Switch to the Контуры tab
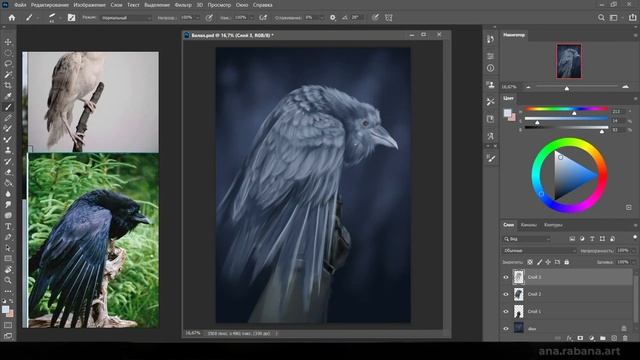 click(x=553, y=225)
